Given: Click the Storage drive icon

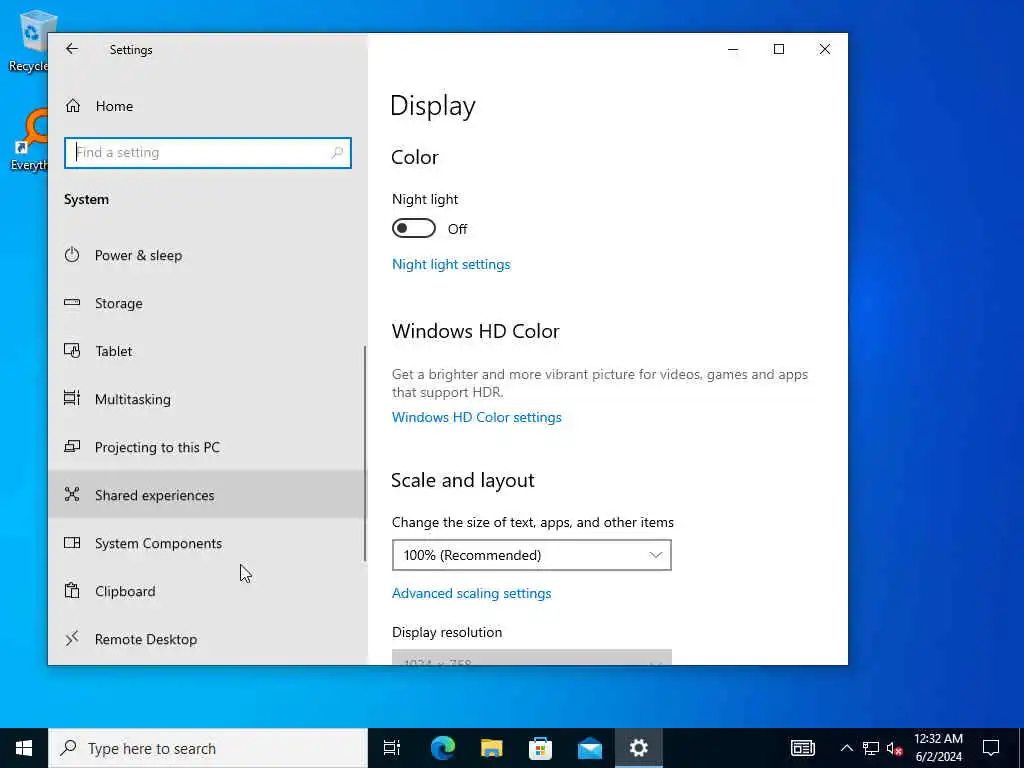Looking at the screenshot, I should 72,302.
